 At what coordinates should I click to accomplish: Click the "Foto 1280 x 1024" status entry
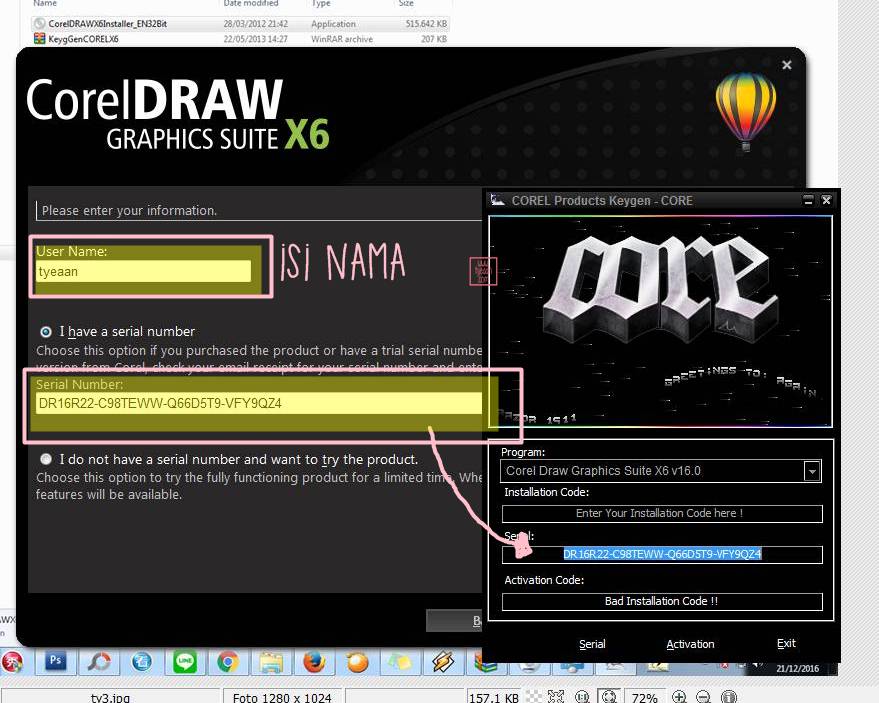pyautogui.click(x=282, y=697)
